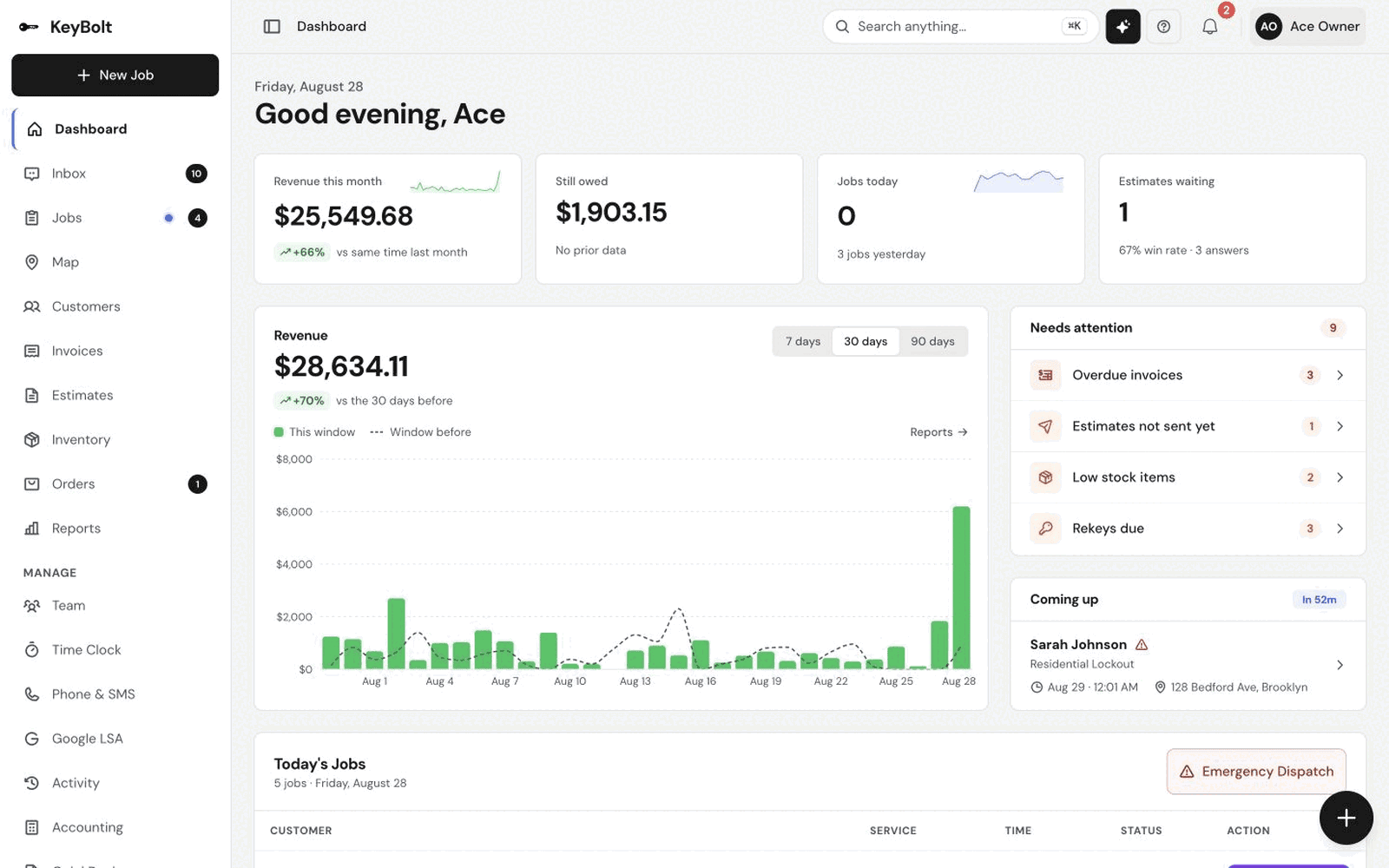Open the Ace Owner account menu

point(1307,27)
